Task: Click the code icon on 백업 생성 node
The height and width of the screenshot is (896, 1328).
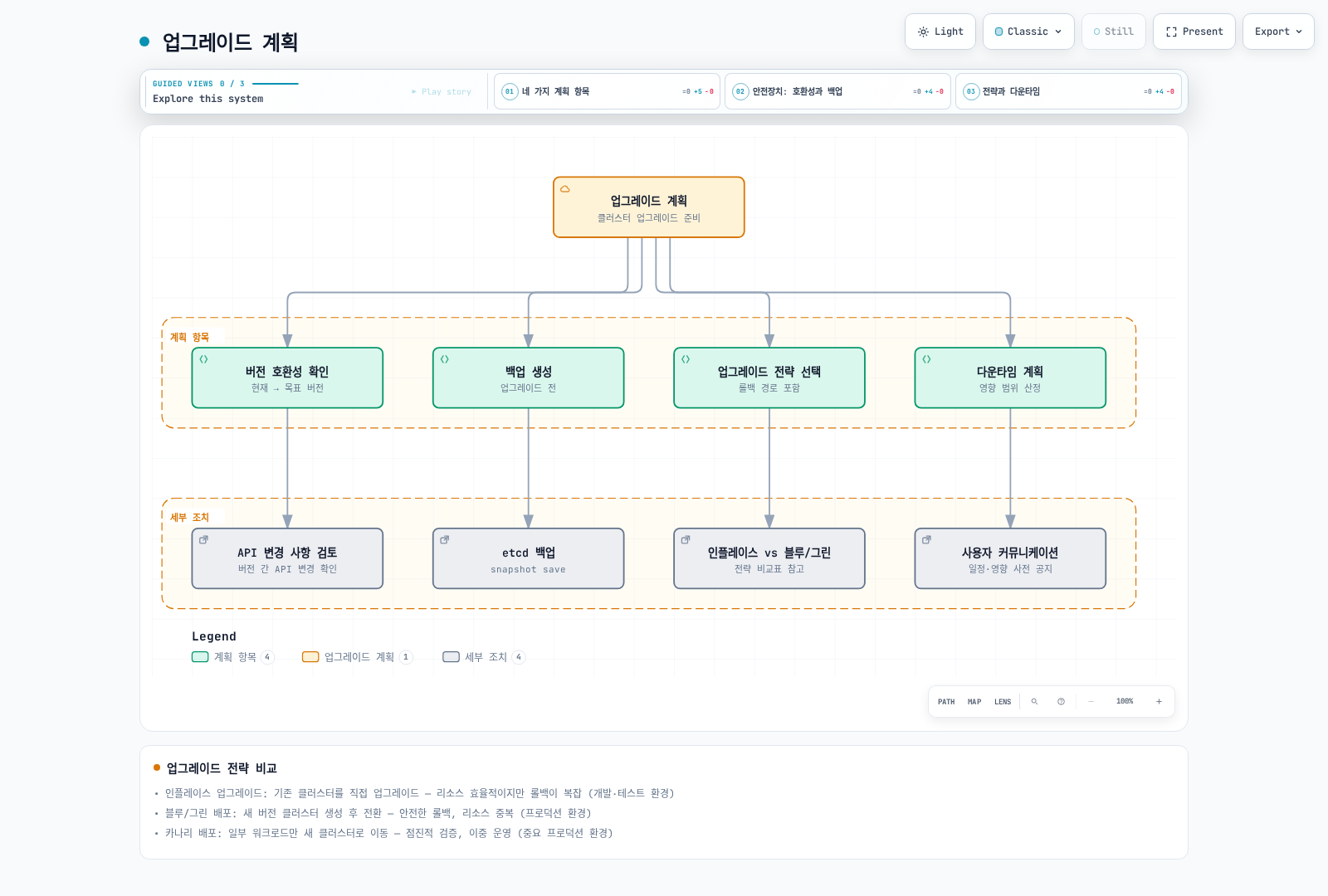Action: (x=445, y=359)
